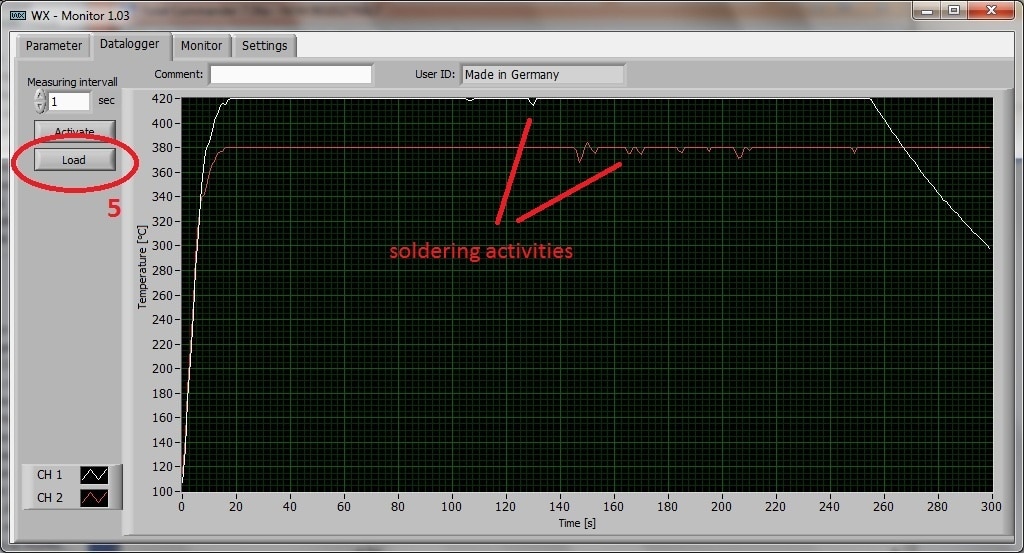Increase measuring interval with up arrow
This screenshot has width=1024, height=554.
(x=40, y=95)
